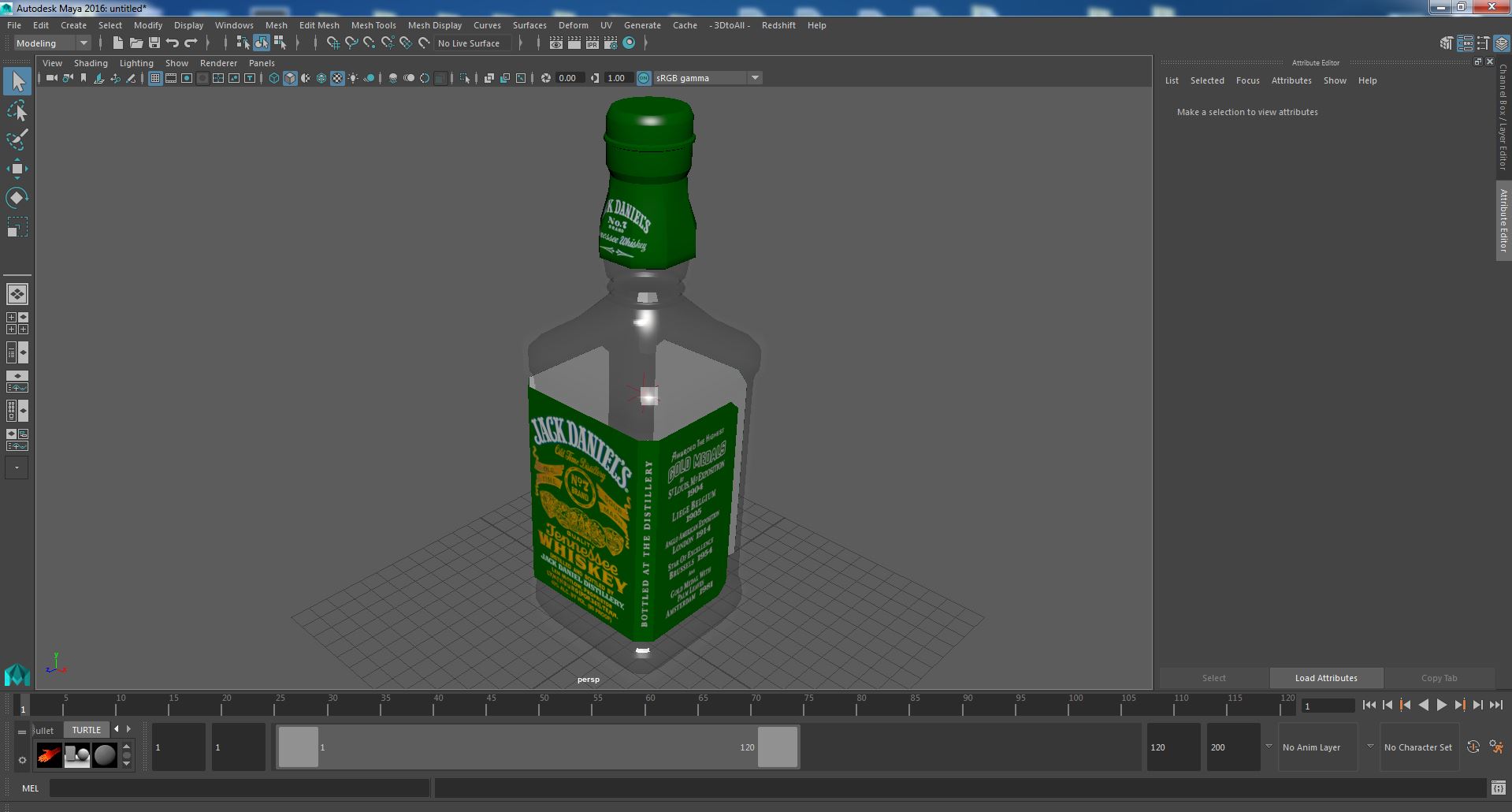Toggle the viewport grid display
Viewport: 1512px width, 812px height.
(x=155, y=78)
